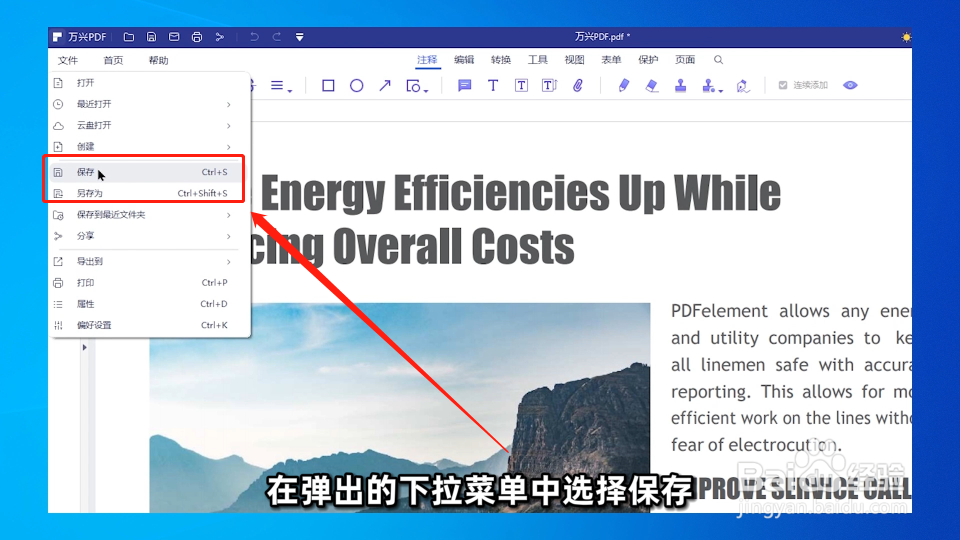Viewport: 960px width, 540px height.
Task: Open the 帮助 menu
Action: tap(158, 60)
